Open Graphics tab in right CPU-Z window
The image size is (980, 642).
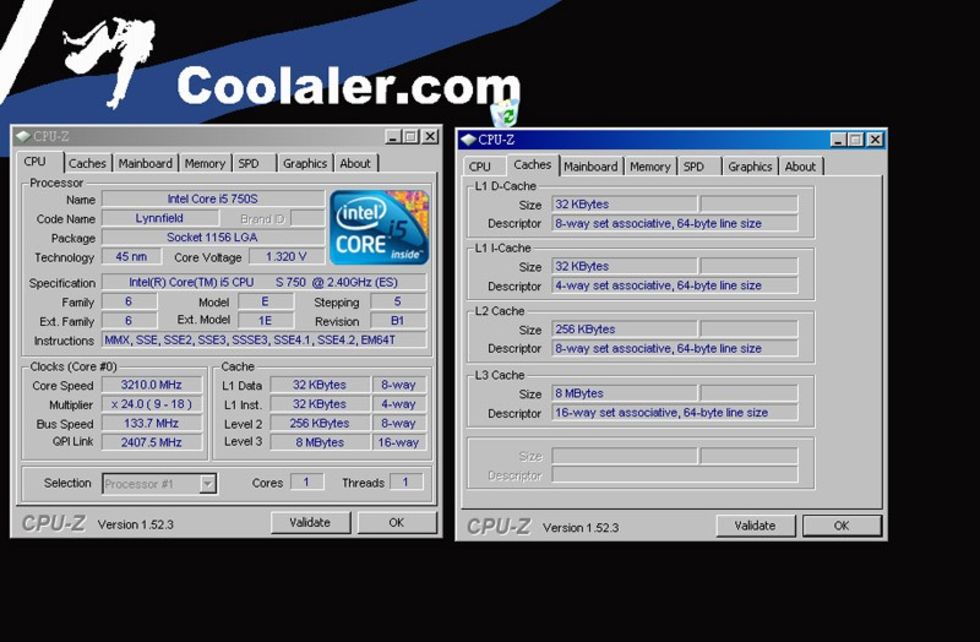750,166
